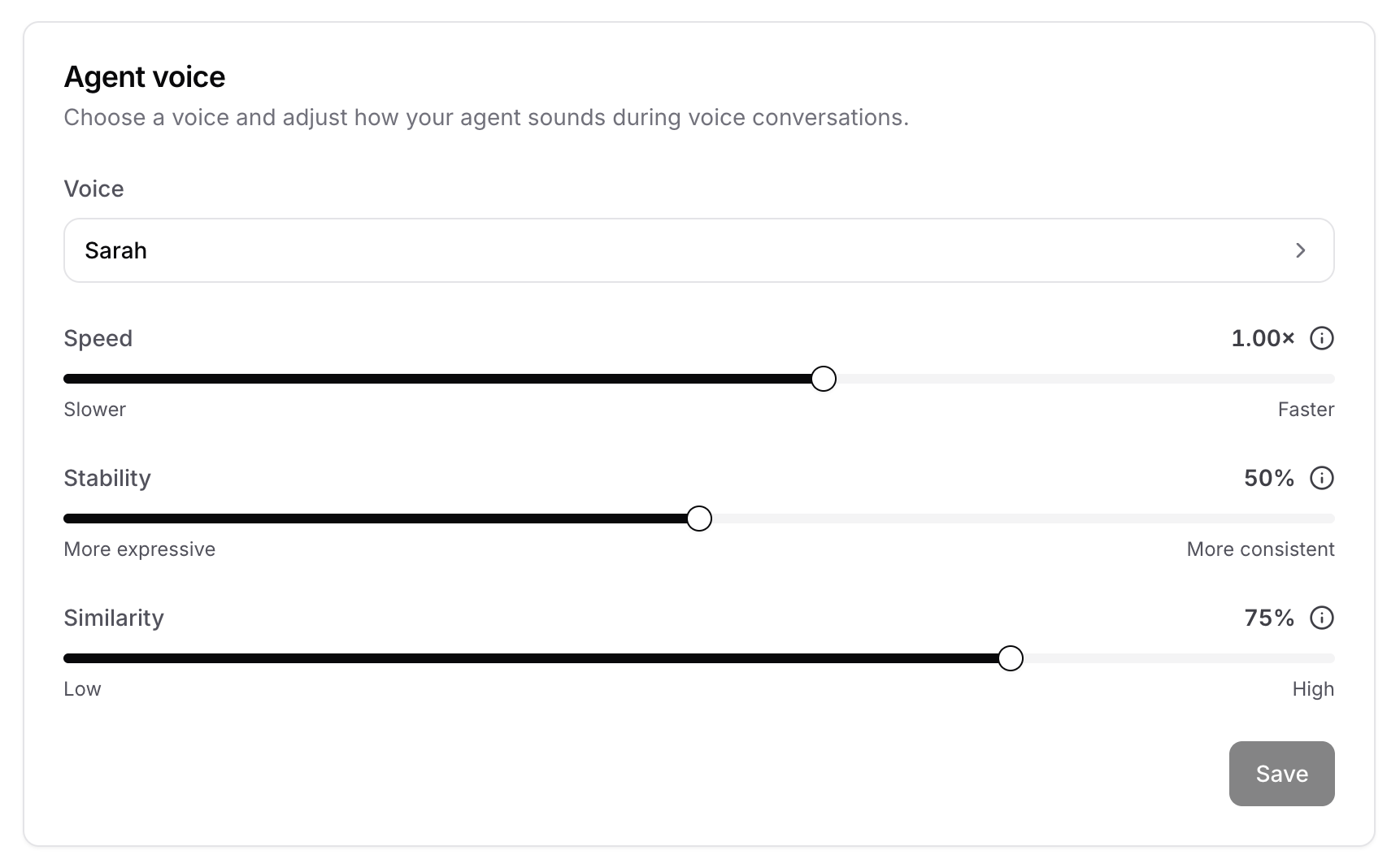Click the Low label under Similarity
1387x868 pixels.
82,688
